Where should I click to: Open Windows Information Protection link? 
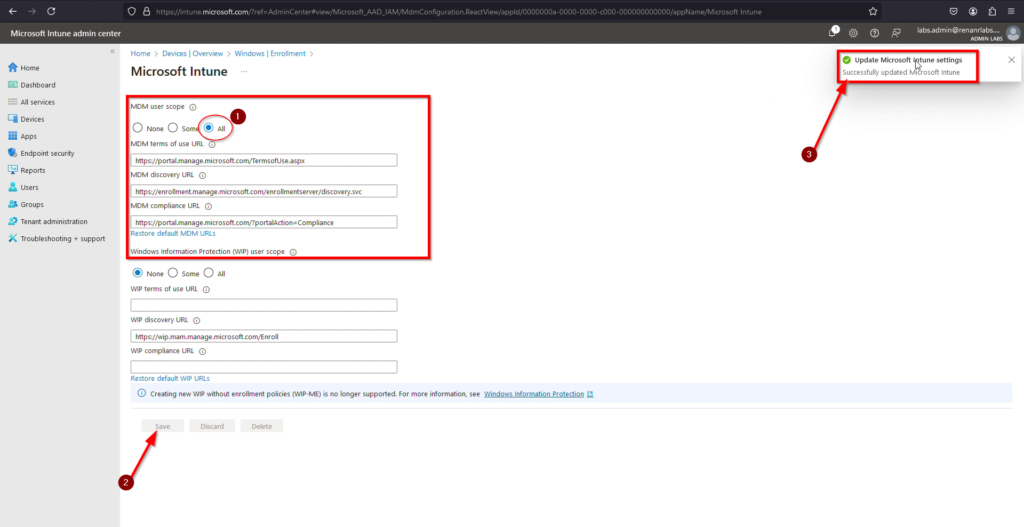tap(534, 394)
